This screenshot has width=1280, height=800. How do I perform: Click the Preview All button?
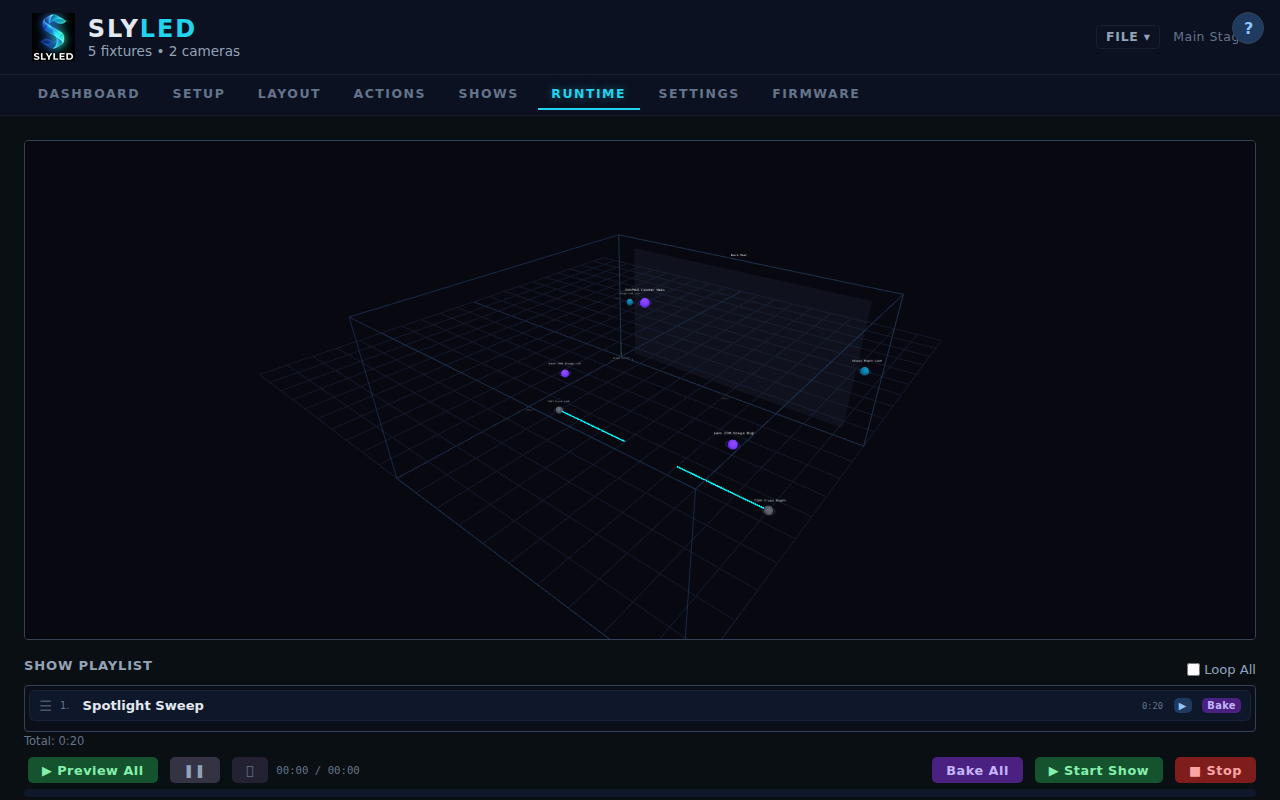pyautogui.click(x=93, y=770)
